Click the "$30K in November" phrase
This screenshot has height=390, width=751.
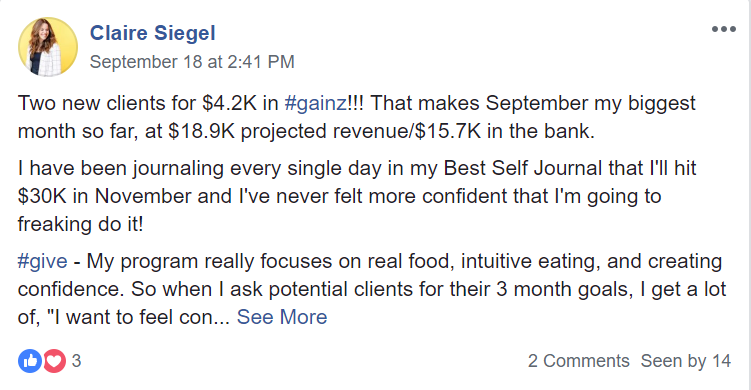click(104, 196)
